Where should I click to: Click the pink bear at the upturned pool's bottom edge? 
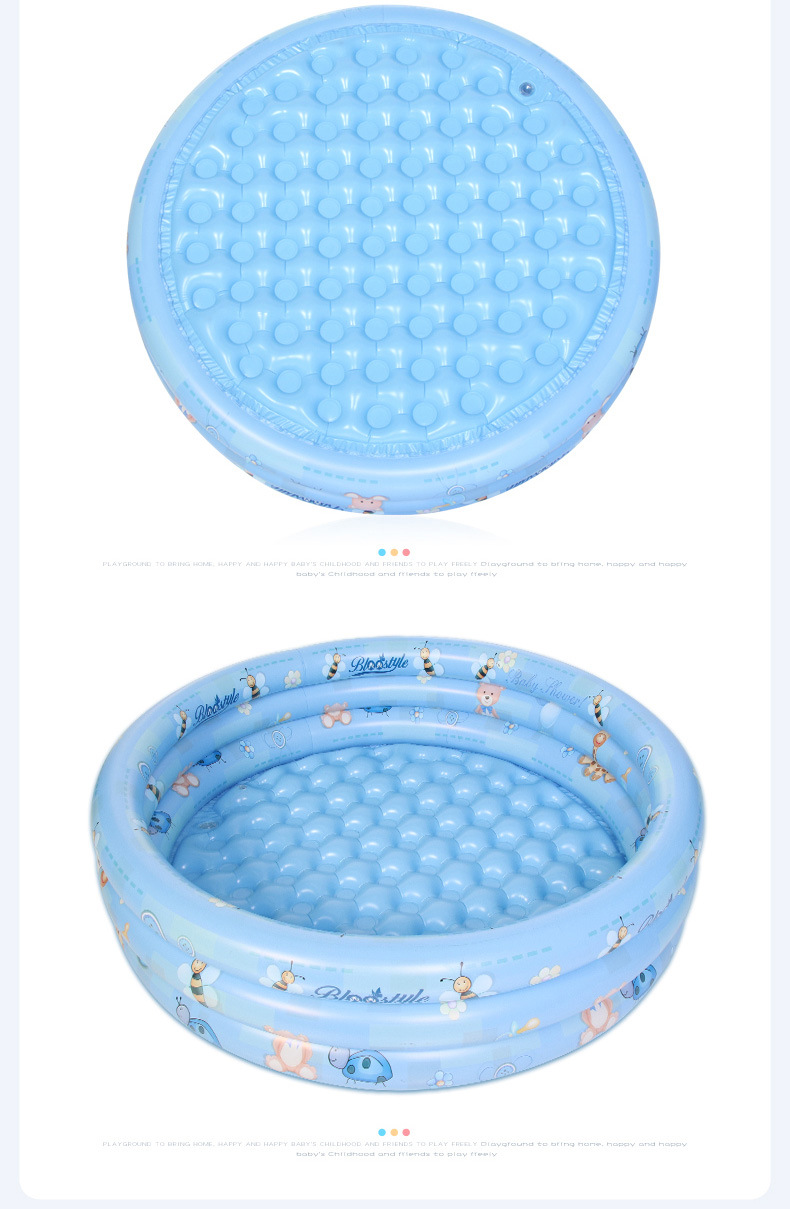(x=366, y=502)
